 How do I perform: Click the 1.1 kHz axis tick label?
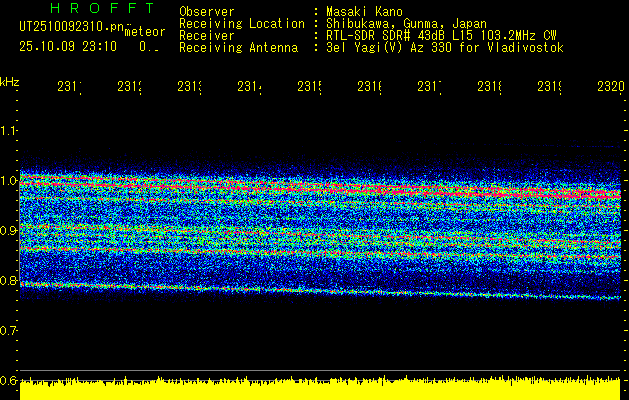tap(8, 130)
